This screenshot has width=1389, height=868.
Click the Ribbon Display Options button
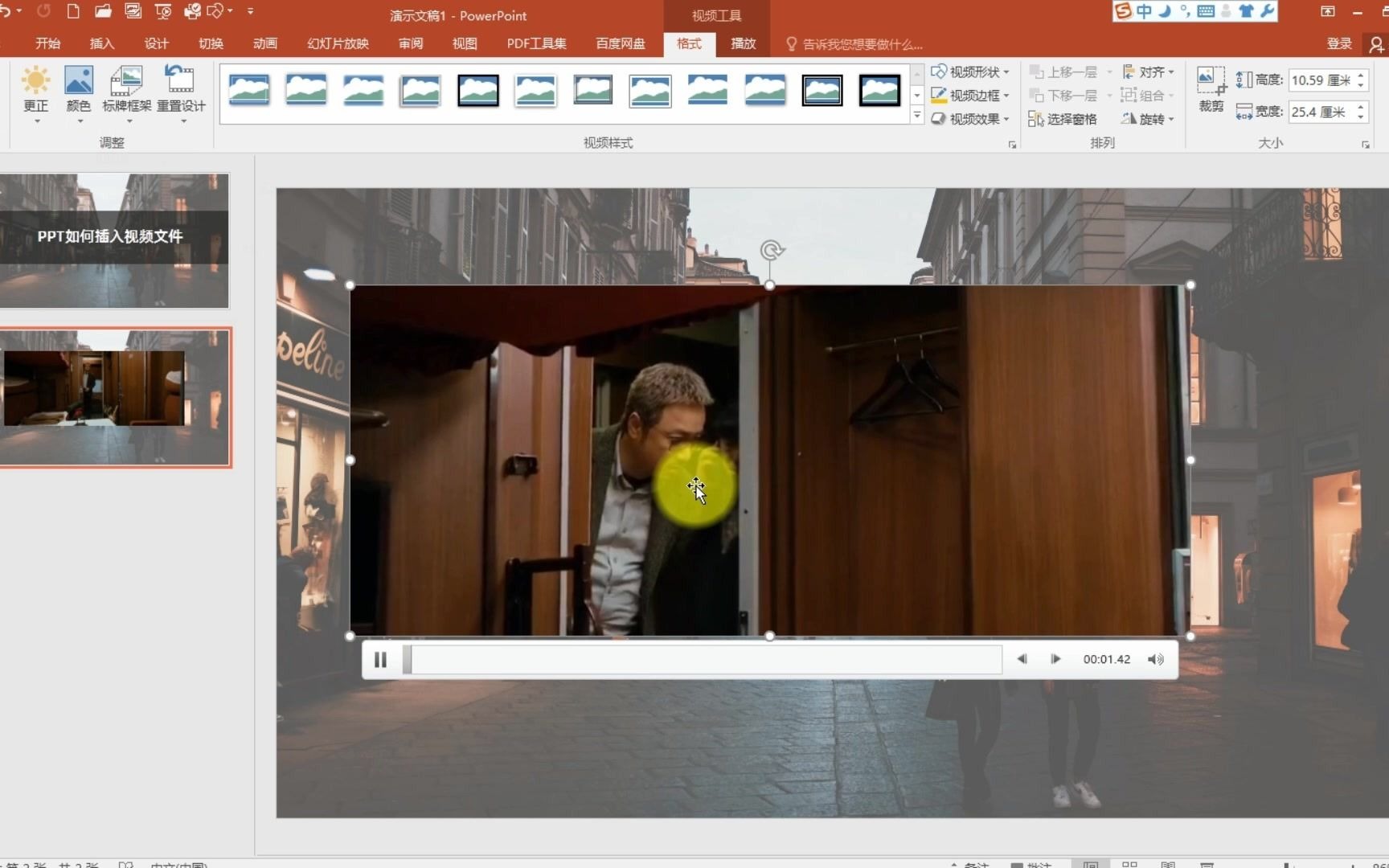1327,11
